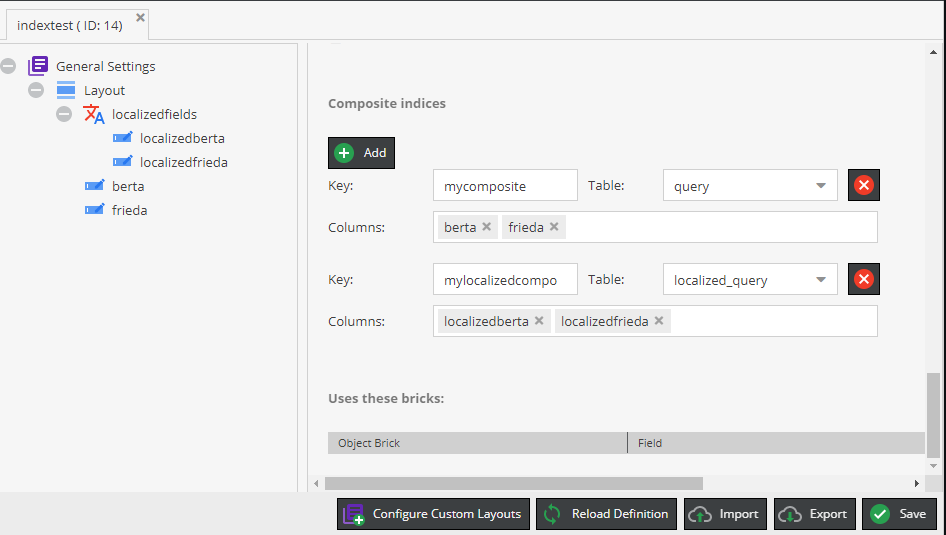Remove localizedberta tag from Columns
This screenshot has width=946, height=535.
click(x=539, y=321)
